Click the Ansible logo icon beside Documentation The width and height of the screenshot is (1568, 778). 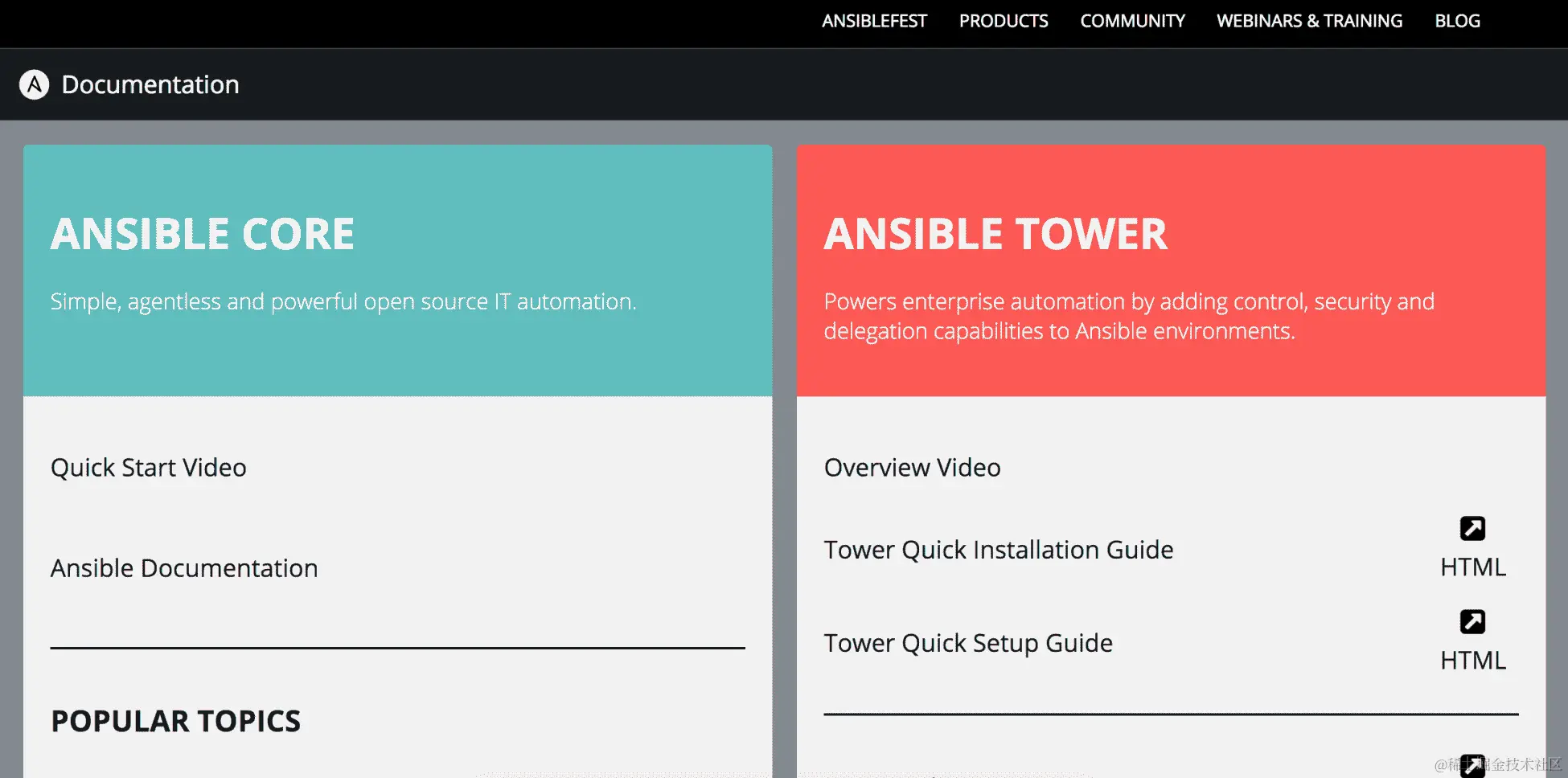coord(34,84)
